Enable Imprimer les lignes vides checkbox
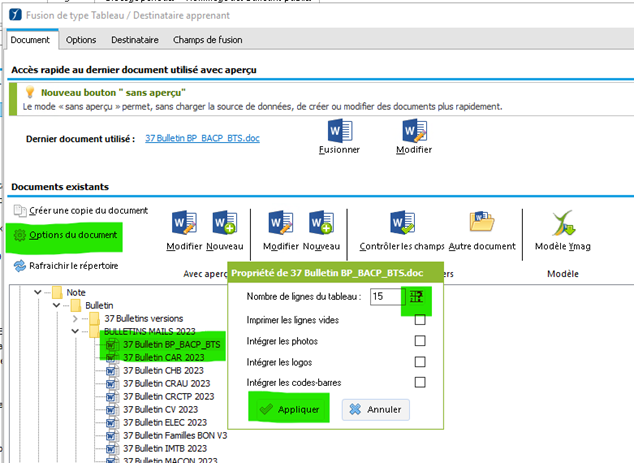This screenshot has height=463, width=634. click(420, 320)
